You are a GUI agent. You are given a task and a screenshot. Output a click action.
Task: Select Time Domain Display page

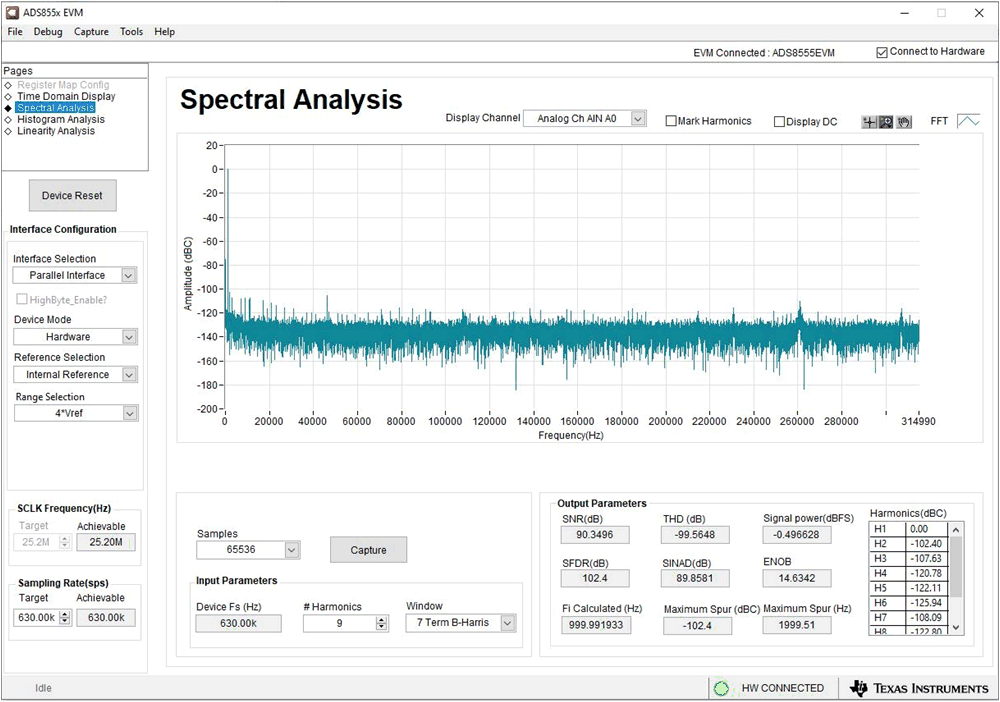tap(66, 97)
